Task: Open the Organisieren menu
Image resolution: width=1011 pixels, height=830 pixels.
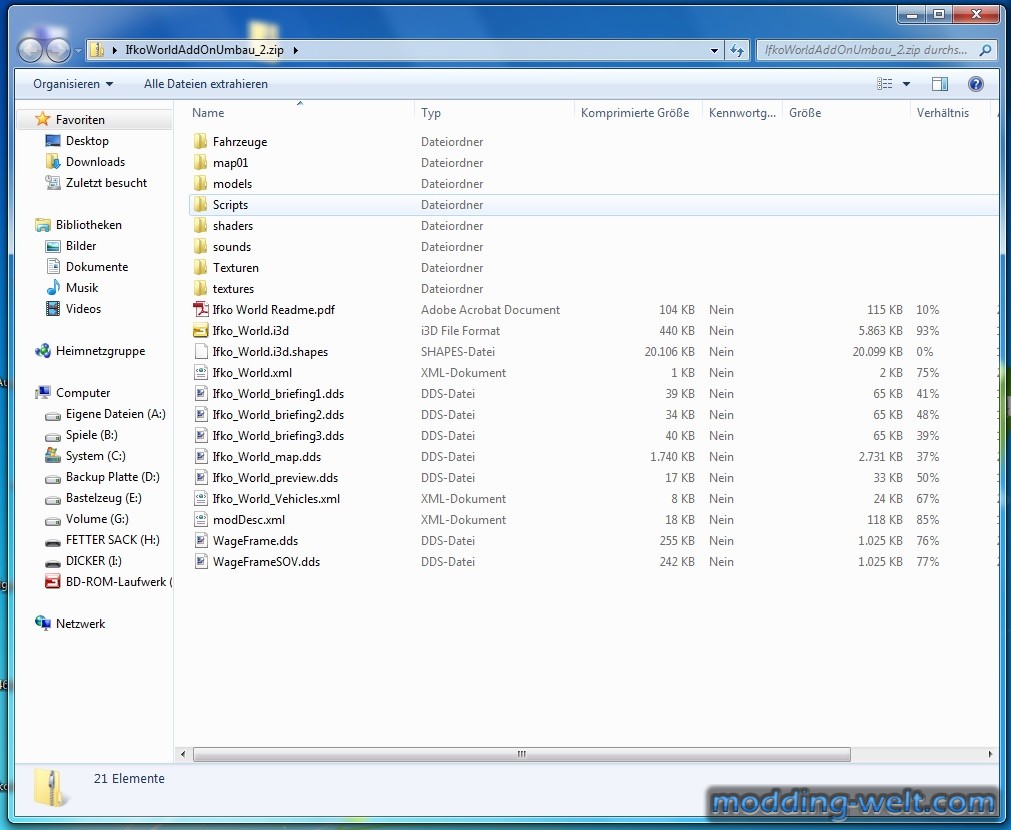Action: [73, 84]
